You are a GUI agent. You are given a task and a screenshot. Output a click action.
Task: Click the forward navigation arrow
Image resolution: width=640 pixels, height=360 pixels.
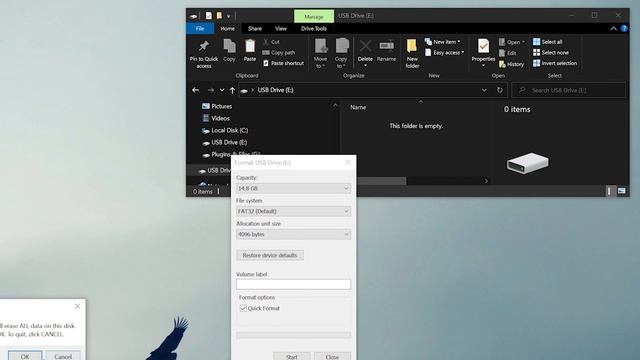[x=211, y=90]
